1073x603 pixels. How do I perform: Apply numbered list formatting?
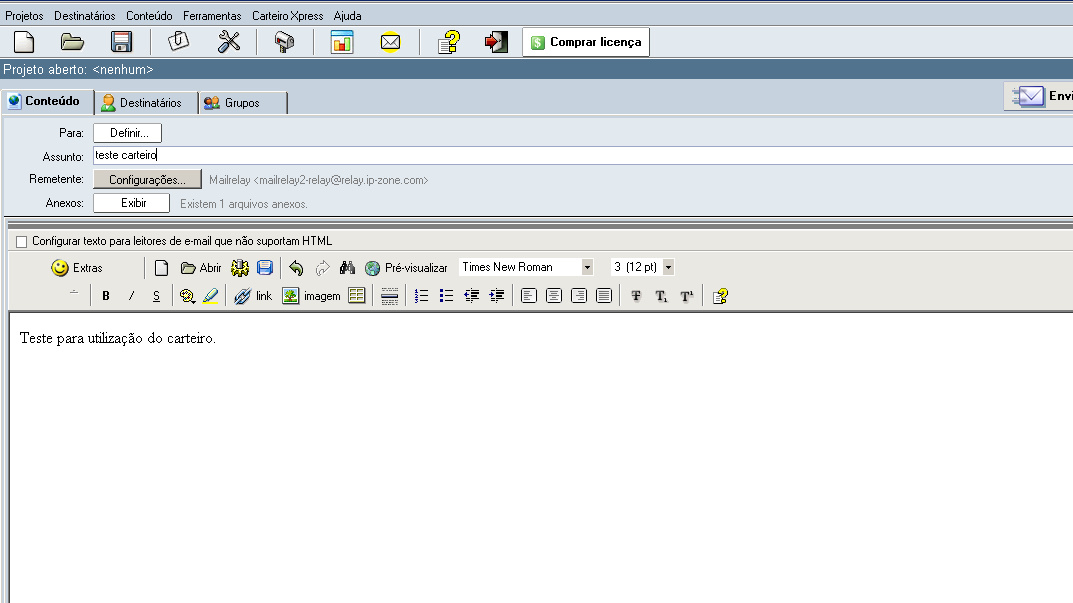(422, 296)
